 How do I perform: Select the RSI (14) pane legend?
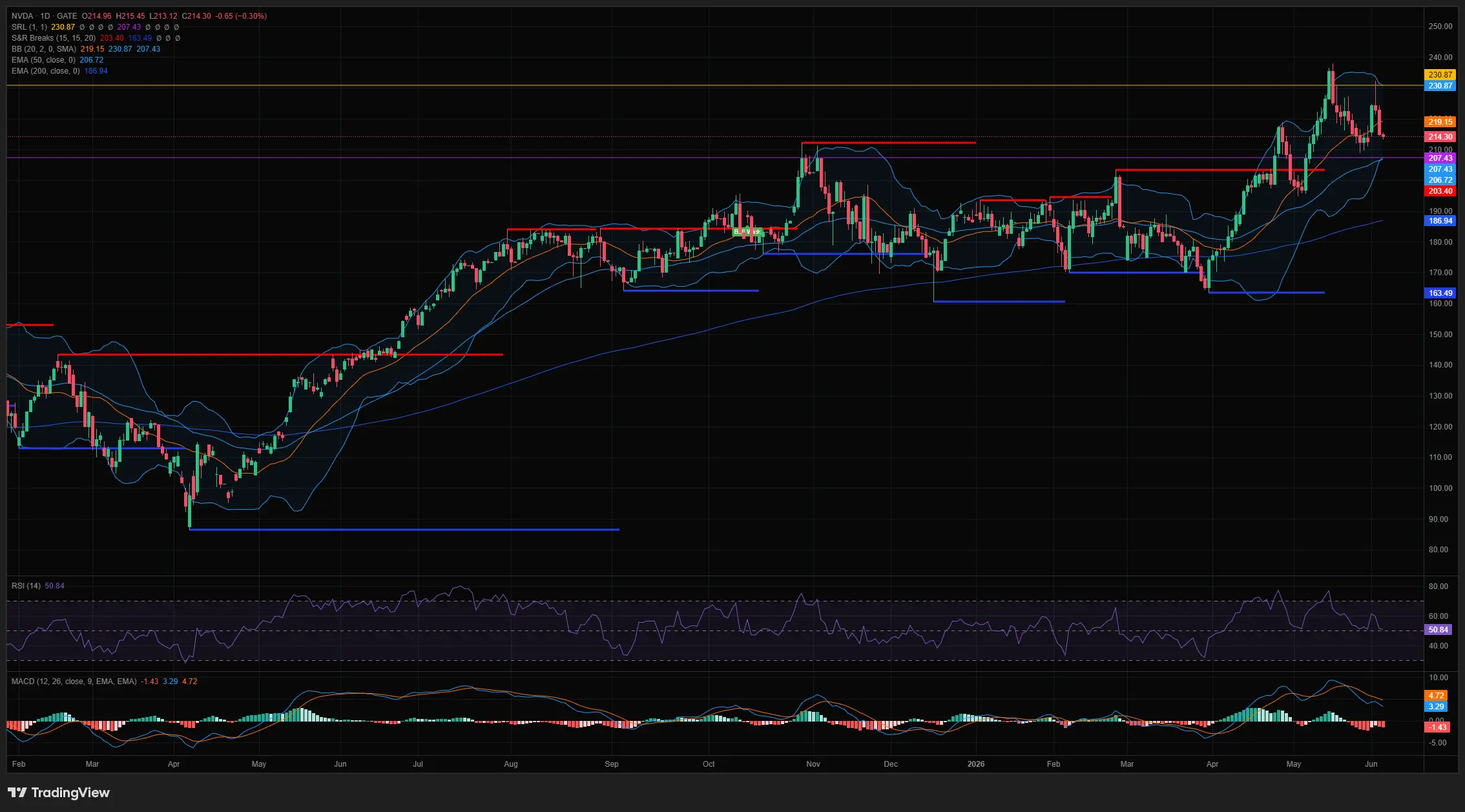pos(26,586)
